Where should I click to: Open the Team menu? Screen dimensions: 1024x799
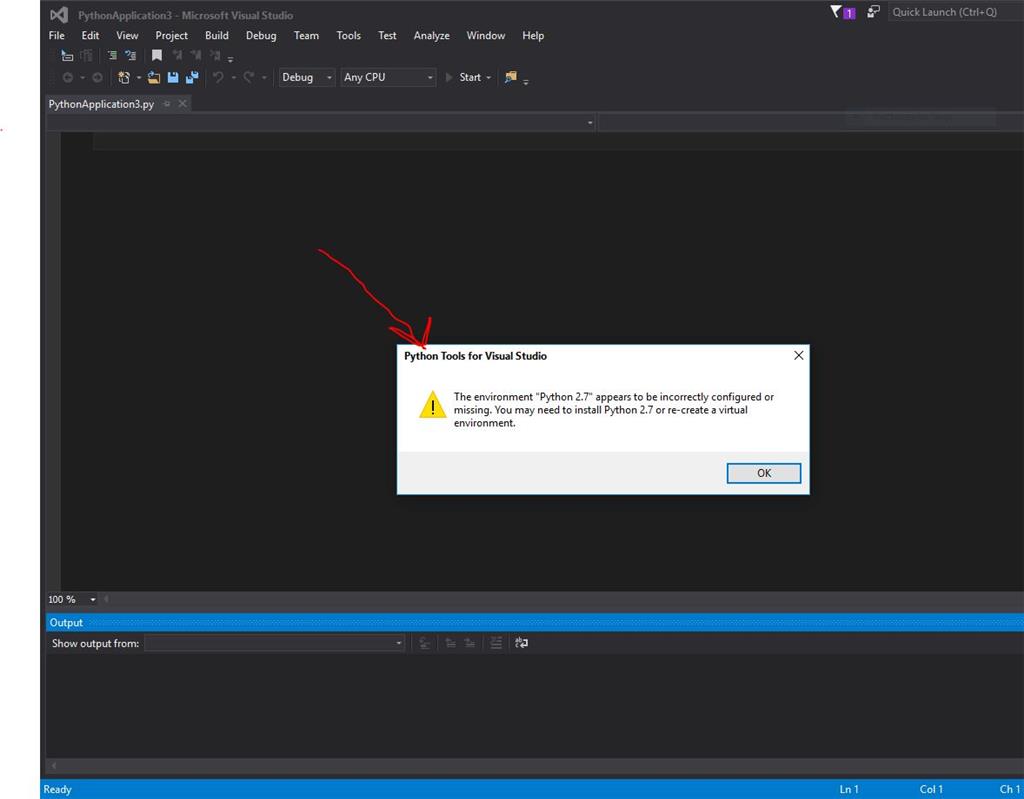point(306,35)
